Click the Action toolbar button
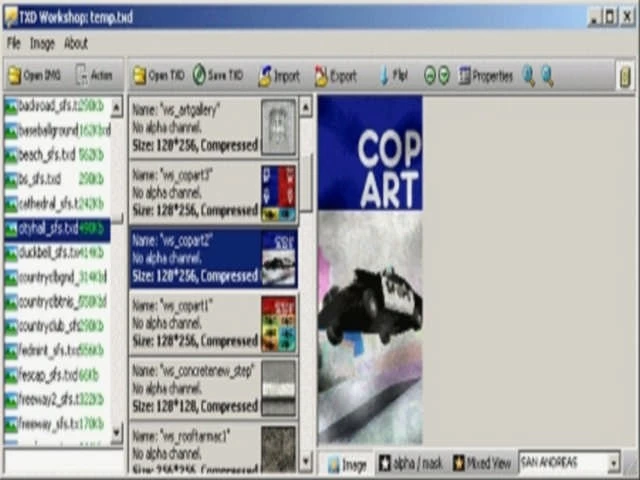 [95, 76]
